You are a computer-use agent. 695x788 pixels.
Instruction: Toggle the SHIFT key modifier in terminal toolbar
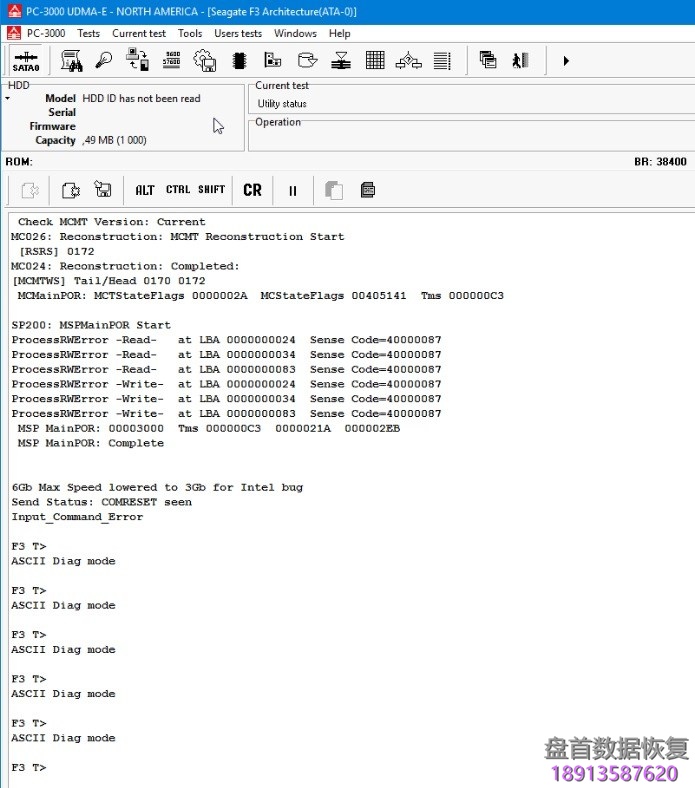click(211, 190)
